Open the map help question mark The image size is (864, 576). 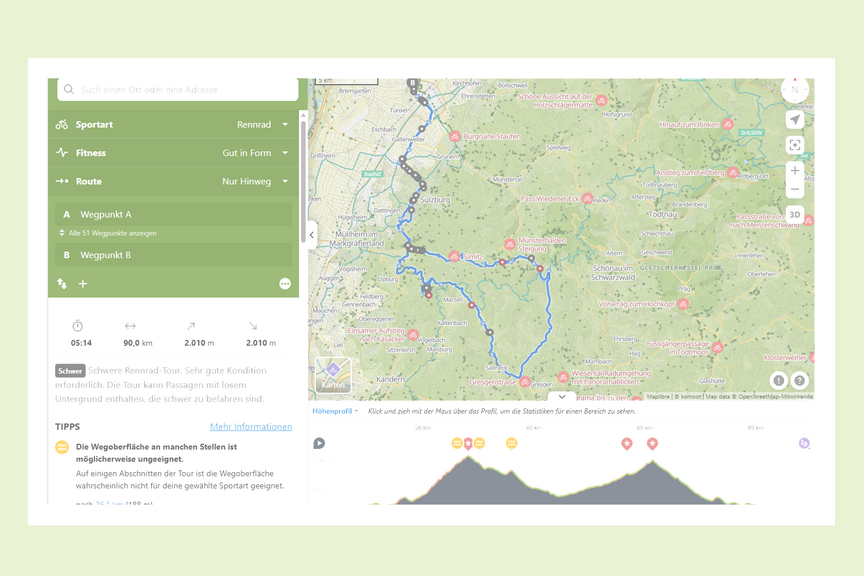coord(799,380)
